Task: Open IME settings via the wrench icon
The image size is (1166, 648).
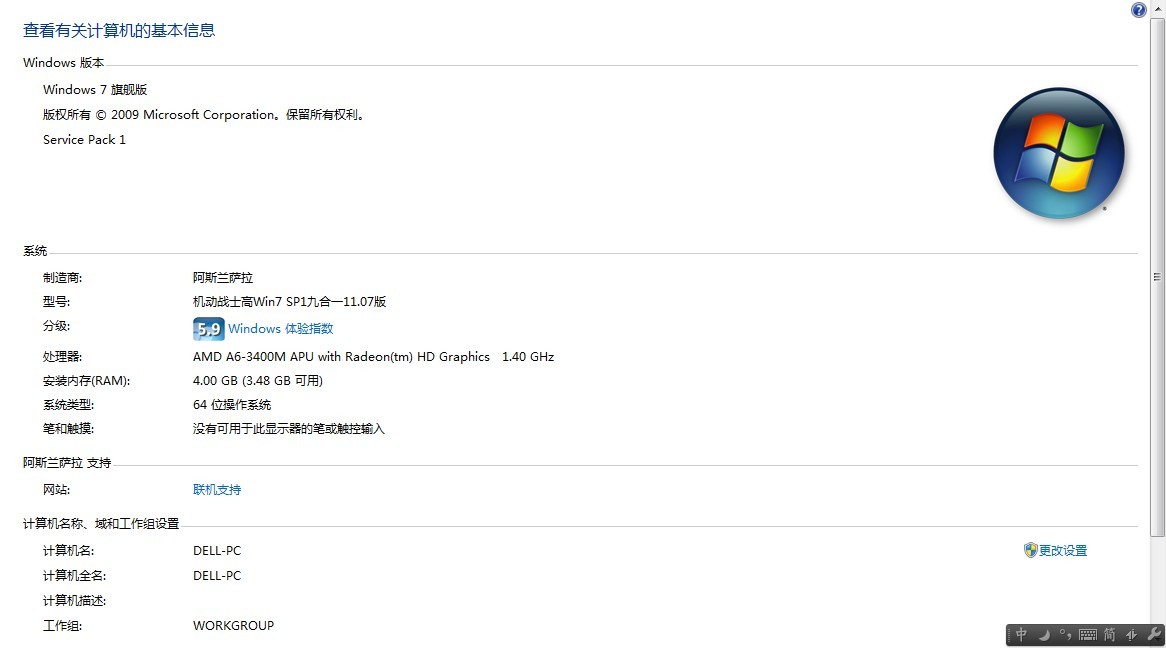Action: 1154,635
